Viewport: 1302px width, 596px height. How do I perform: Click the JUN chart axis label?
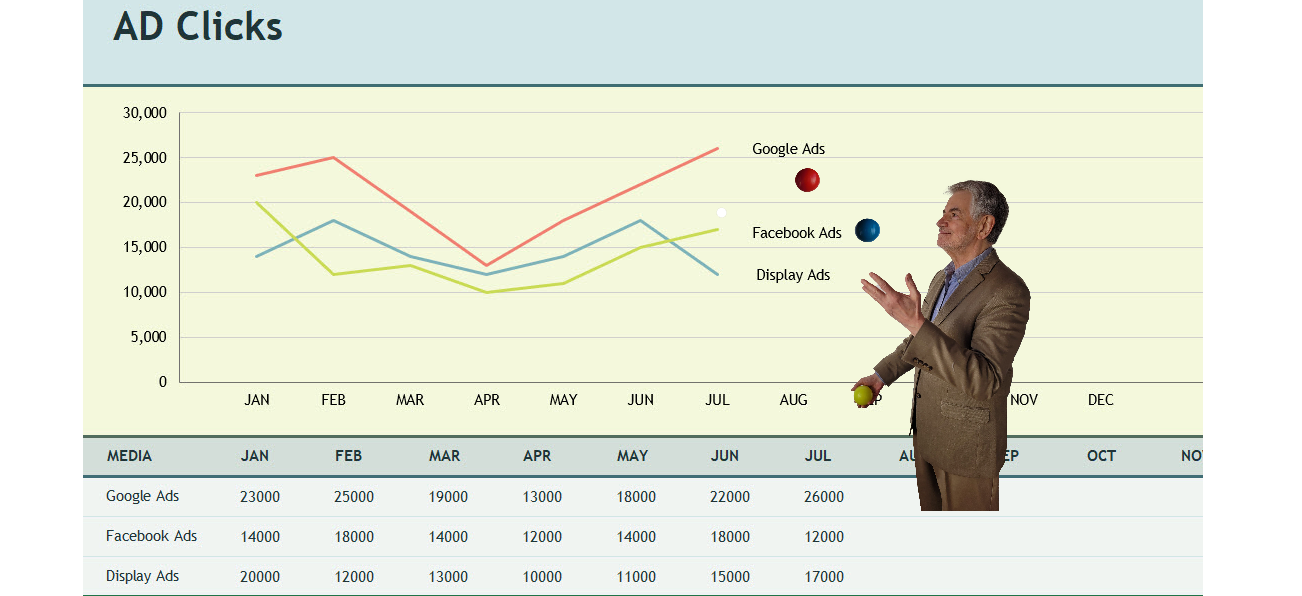pos(641,400)
